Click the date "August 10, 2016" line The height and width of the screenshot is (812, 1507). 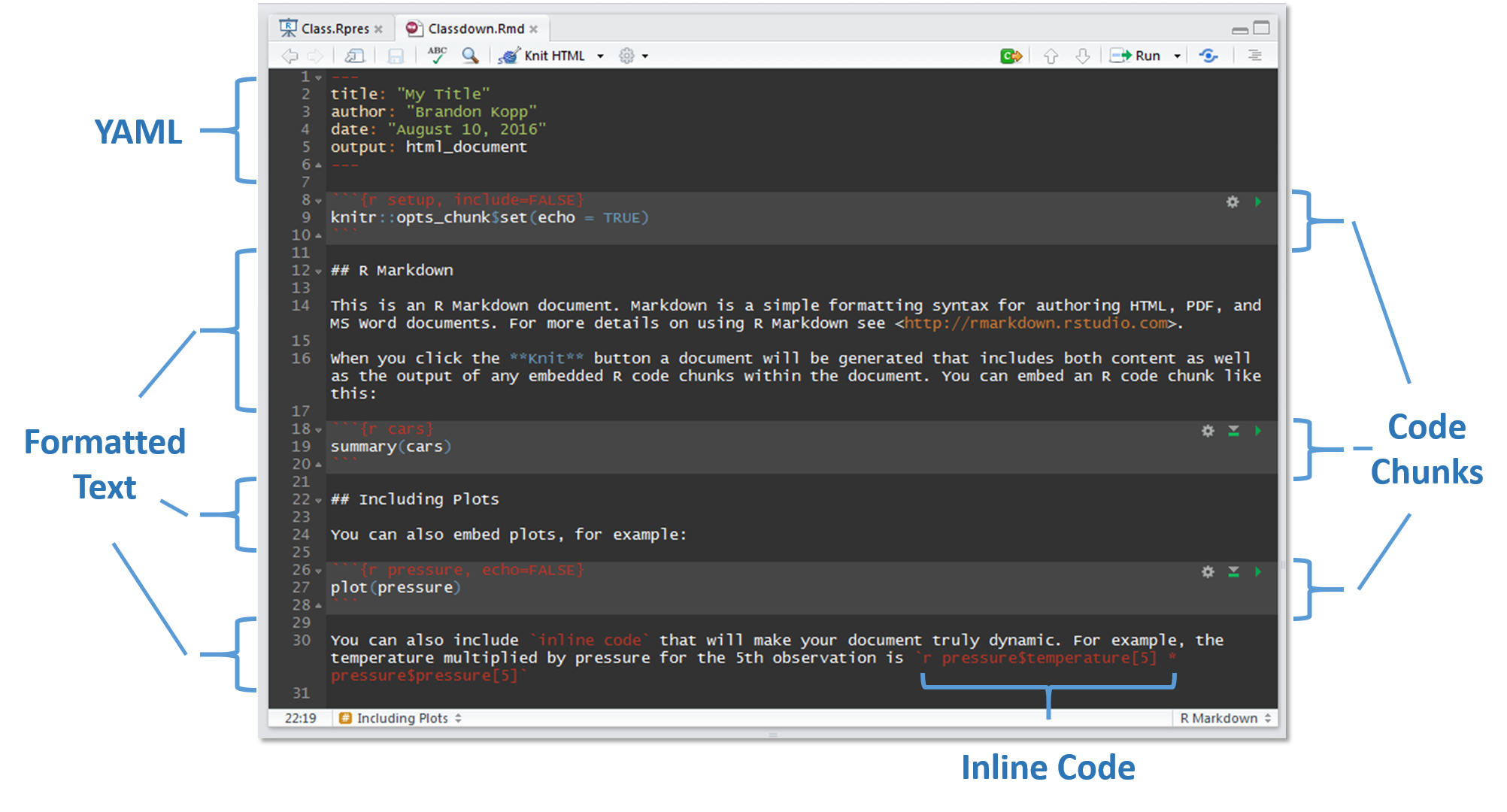(x=438, y=129)
